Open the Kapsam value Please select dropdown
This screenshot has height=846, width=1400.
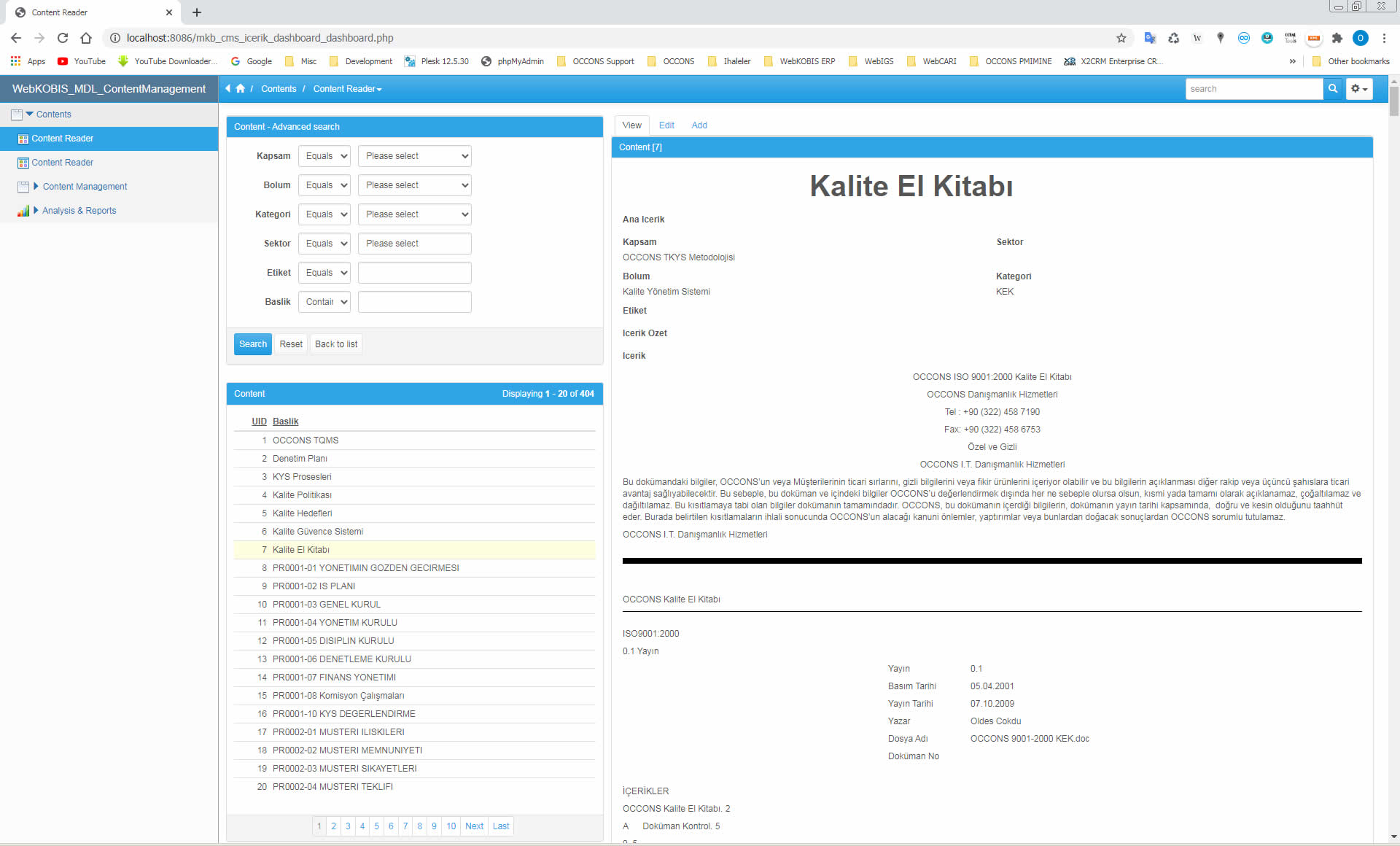coord(414,156)
